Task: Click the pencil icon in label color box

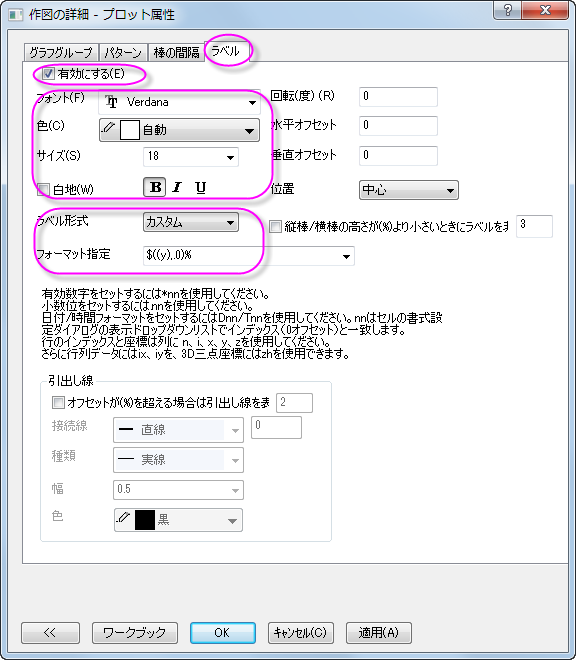Action: 109,128
